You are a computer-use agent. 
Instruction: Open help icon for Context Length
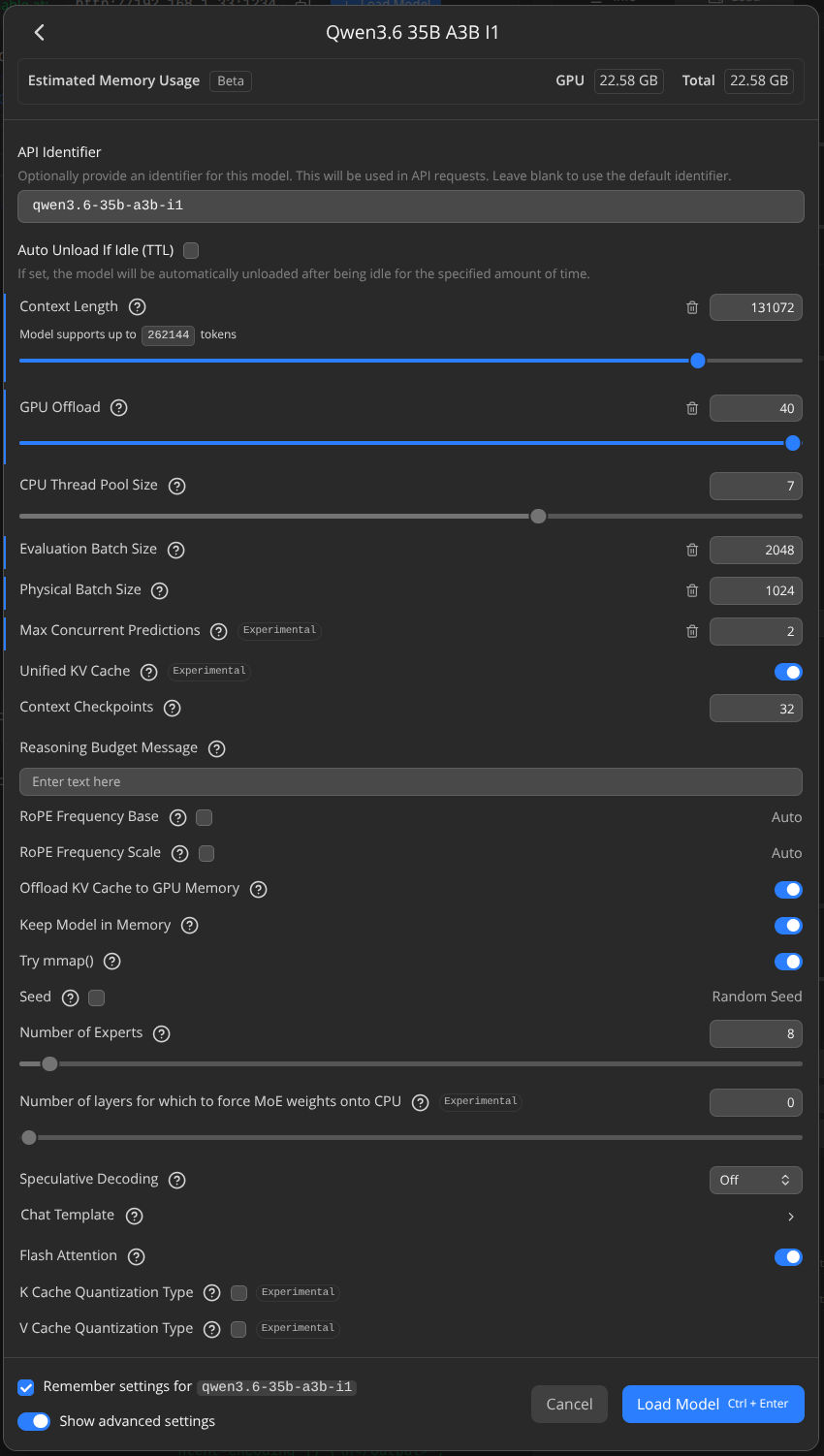[138, 306]
